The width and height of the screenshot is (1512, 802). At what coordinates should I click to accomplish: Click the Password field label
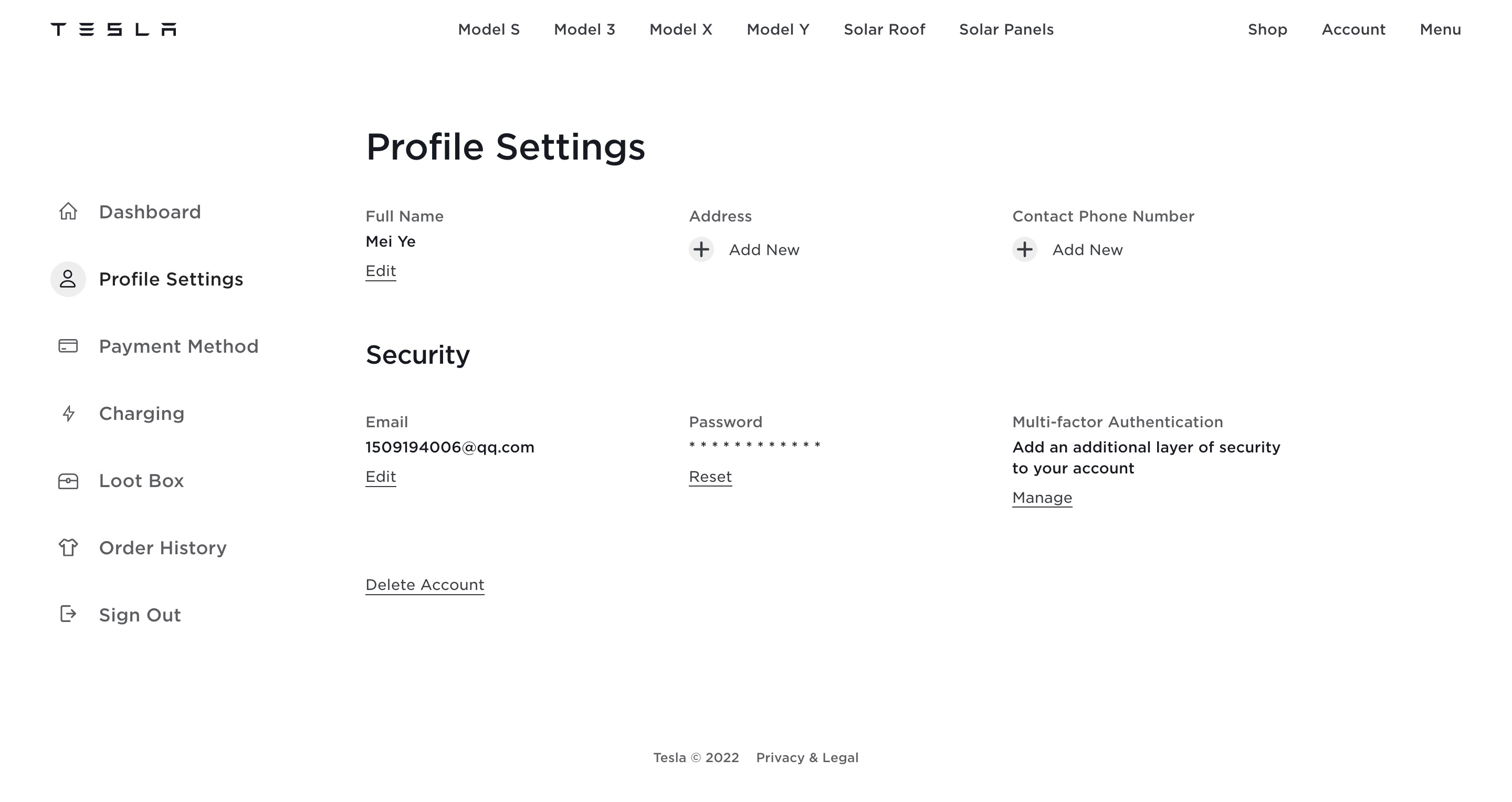point(726,422)
